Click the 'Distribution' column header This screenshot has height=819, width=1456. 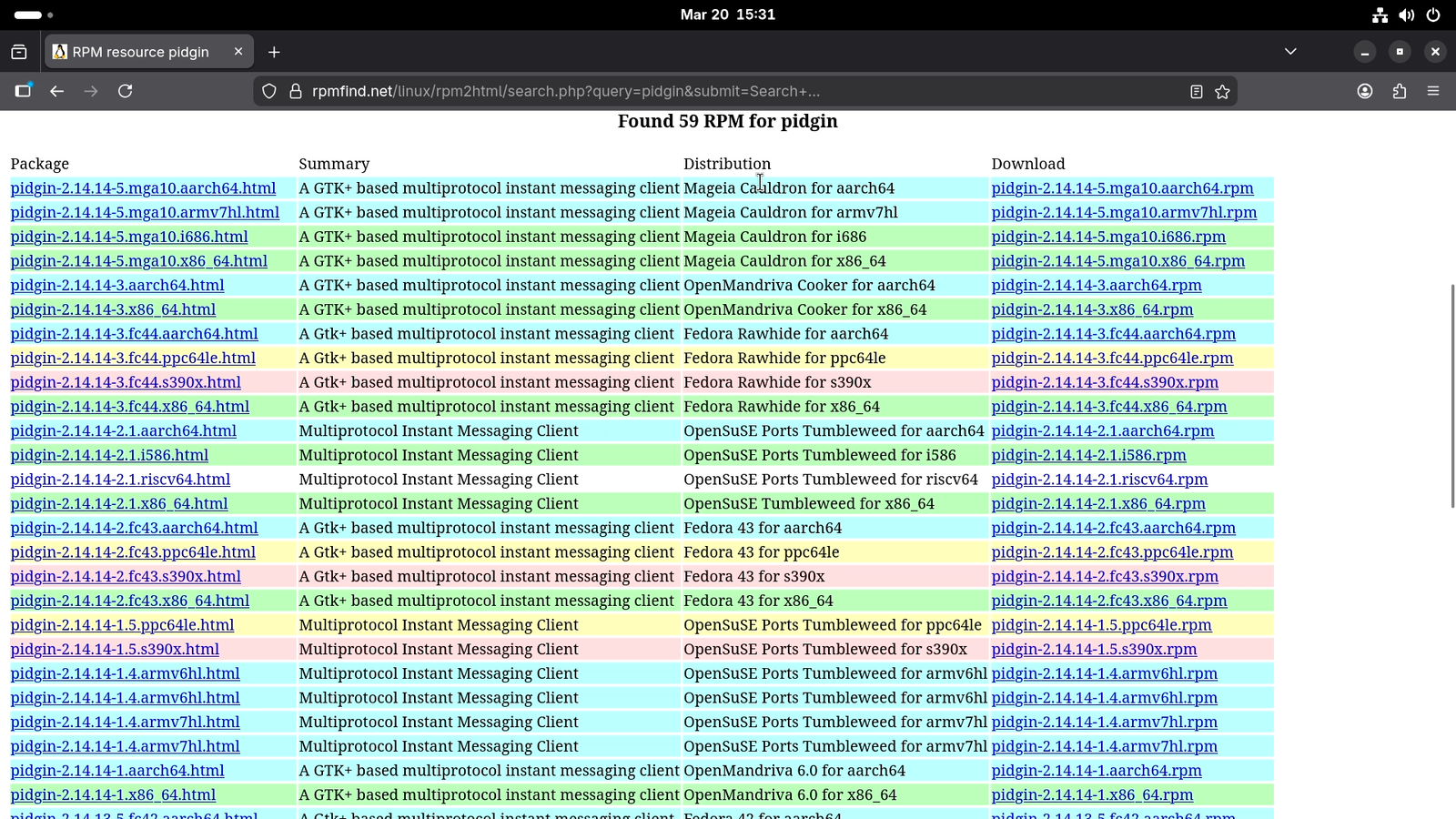(x=727, y=164)
